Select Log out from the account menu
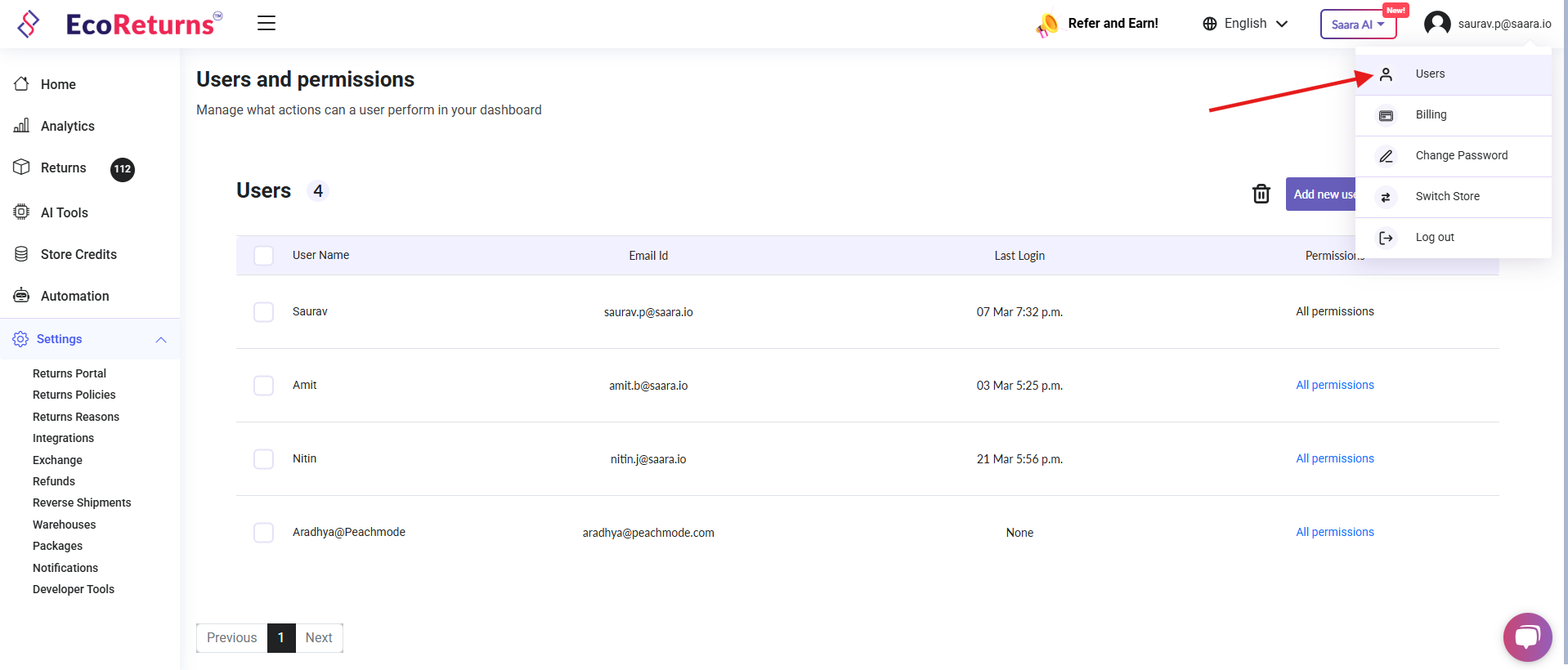The width and height of the screenshot is (1568, 670). click(1435, 237)
